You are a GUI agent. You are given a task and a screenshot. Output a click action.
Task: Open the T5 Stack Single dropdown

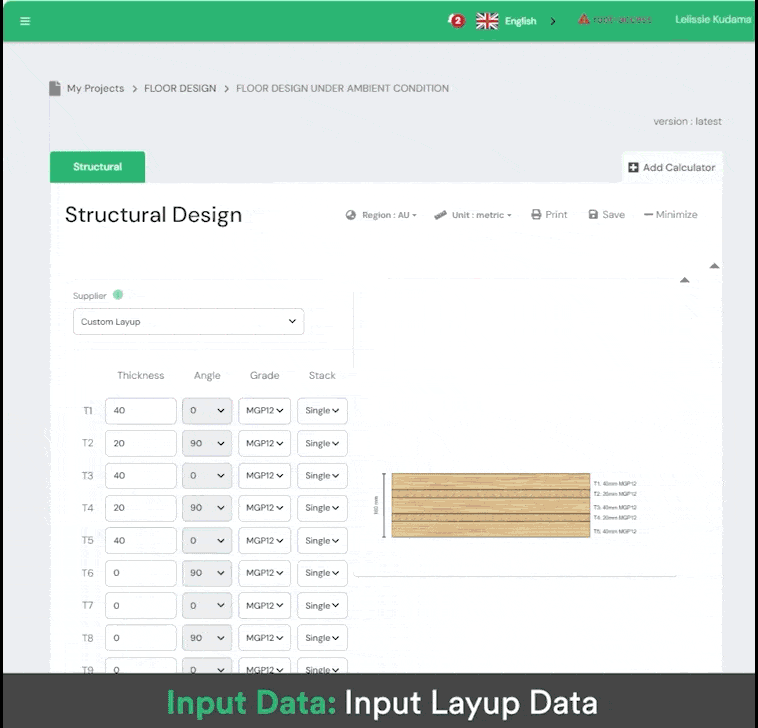322,540
